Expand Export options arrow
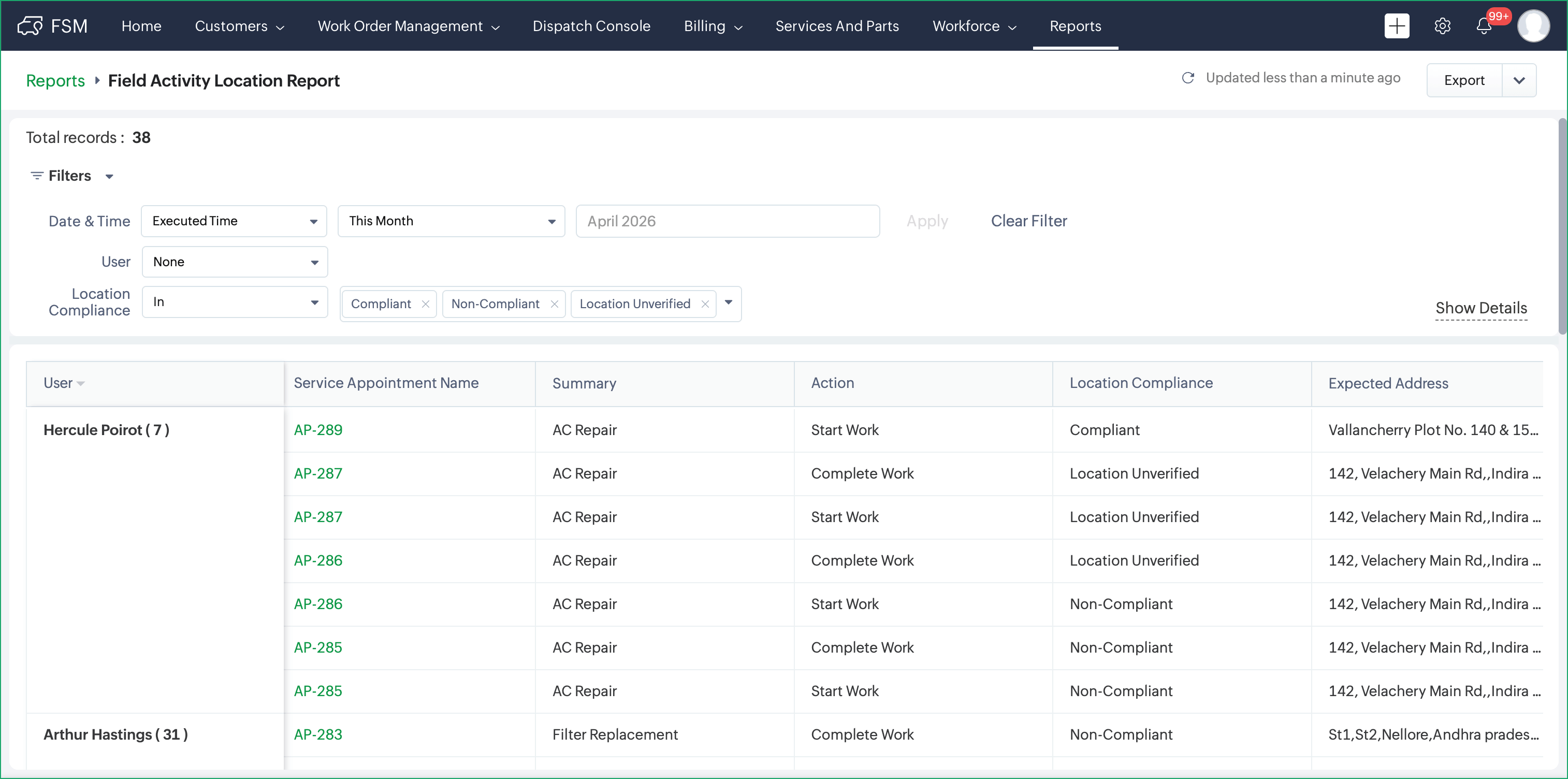The height and width of the screenshot is (779, 1568). coord(1519,80)
